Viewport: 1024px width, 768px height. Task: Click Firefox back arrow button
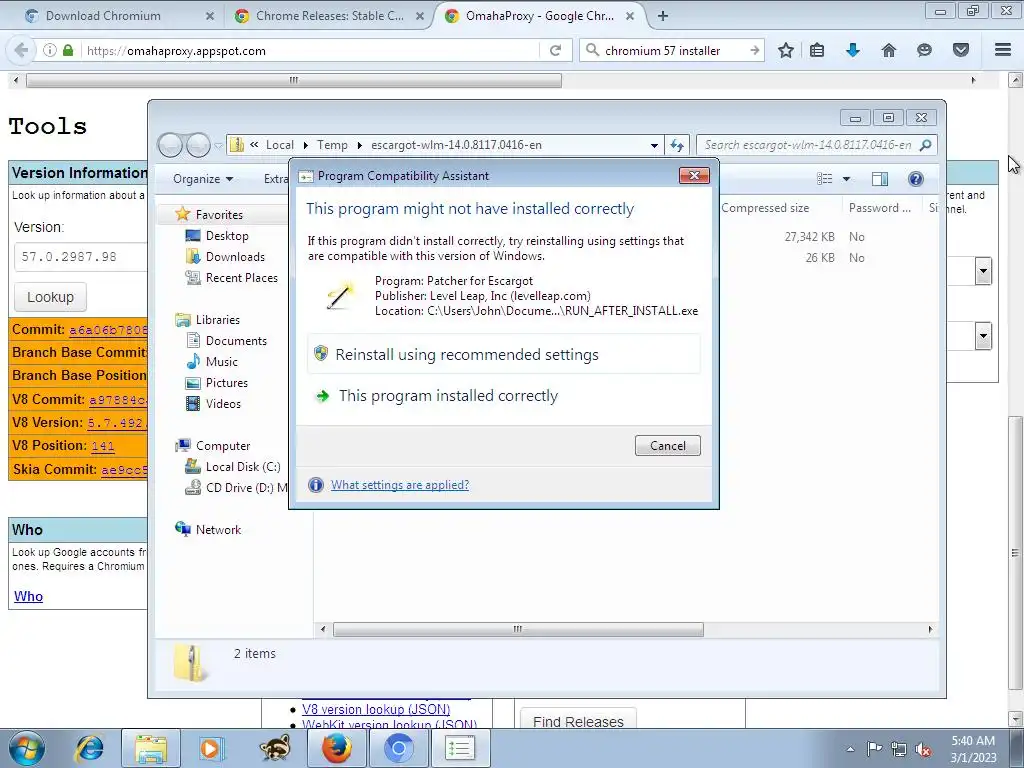click(21, 50)
